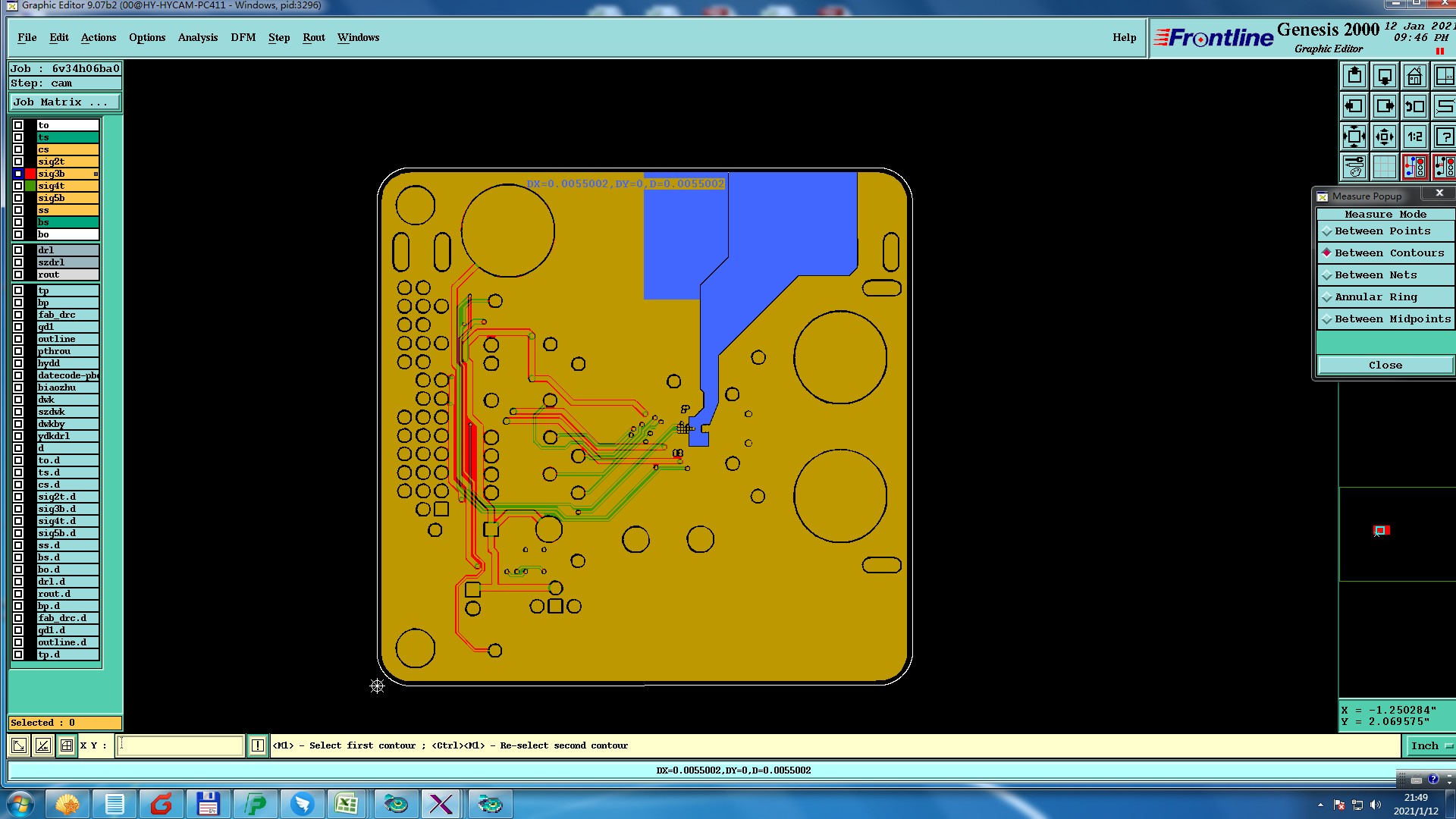
Task: Open the Rout menu
Action: pyautogui.click(x=314, y=37)
